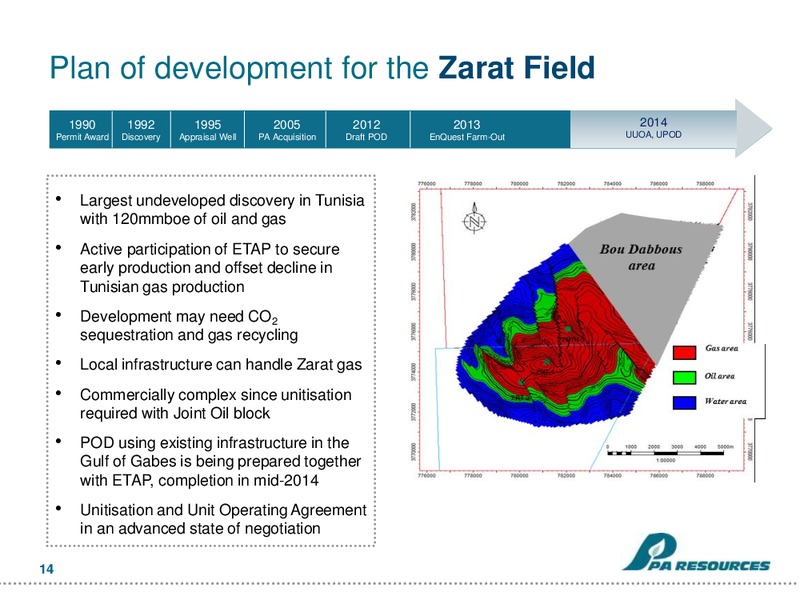The height and width of the screenshot is (600, 800).
Task: Click the blue Water area legend swatch
Action: point(684,403)
